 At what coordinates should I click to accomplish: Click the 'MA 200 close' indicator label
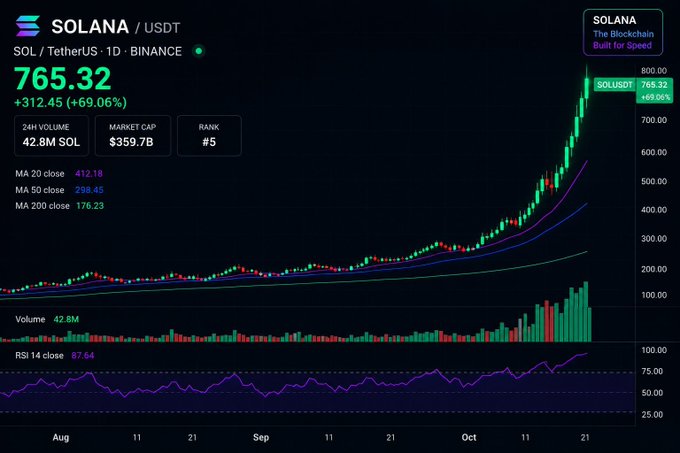coord(42,206)
